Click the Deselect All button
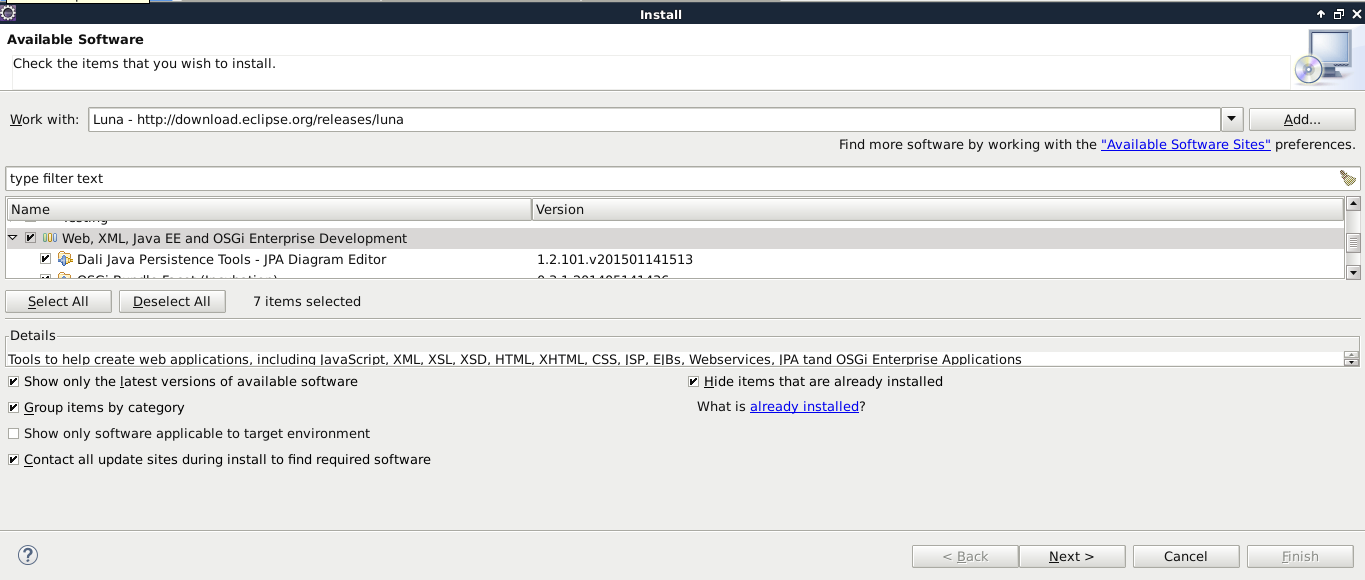This screenshot has height=580, width=1365. pyautogui.click(x=172, y=301)
